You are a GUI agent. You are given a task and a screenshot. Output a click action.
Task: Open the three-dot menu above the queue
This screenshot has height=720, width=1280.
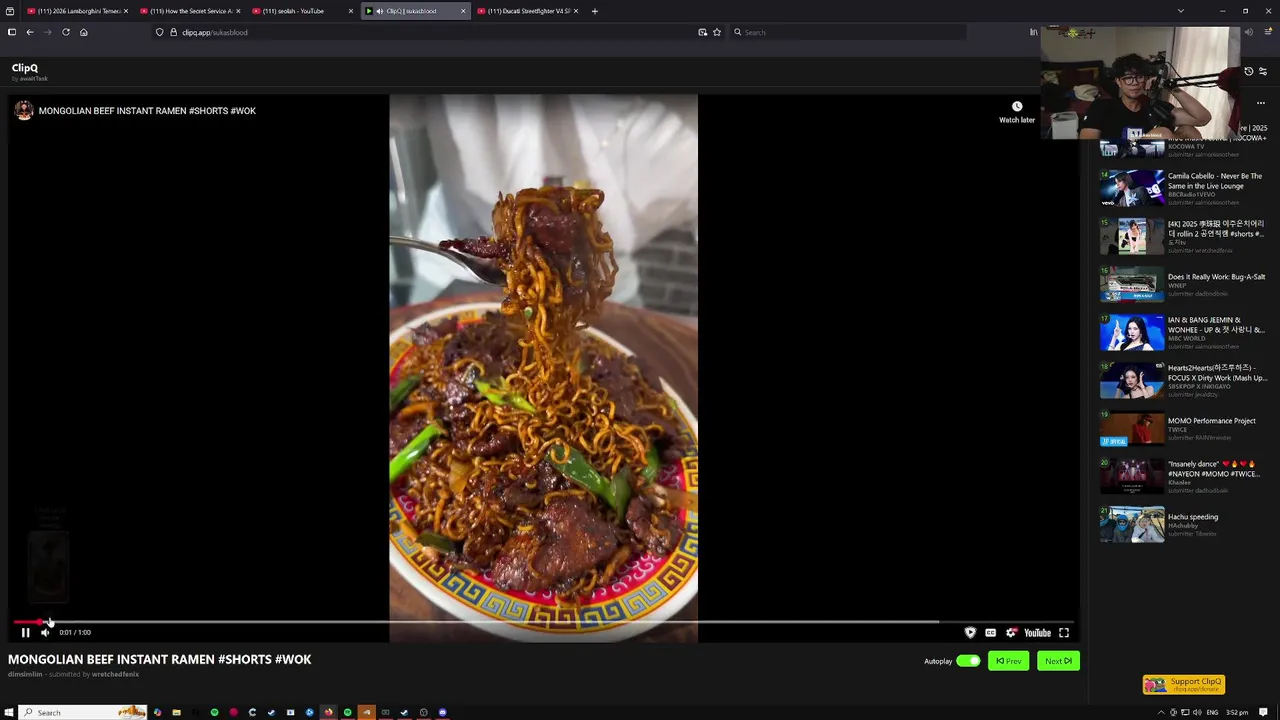click(1260, 103)
